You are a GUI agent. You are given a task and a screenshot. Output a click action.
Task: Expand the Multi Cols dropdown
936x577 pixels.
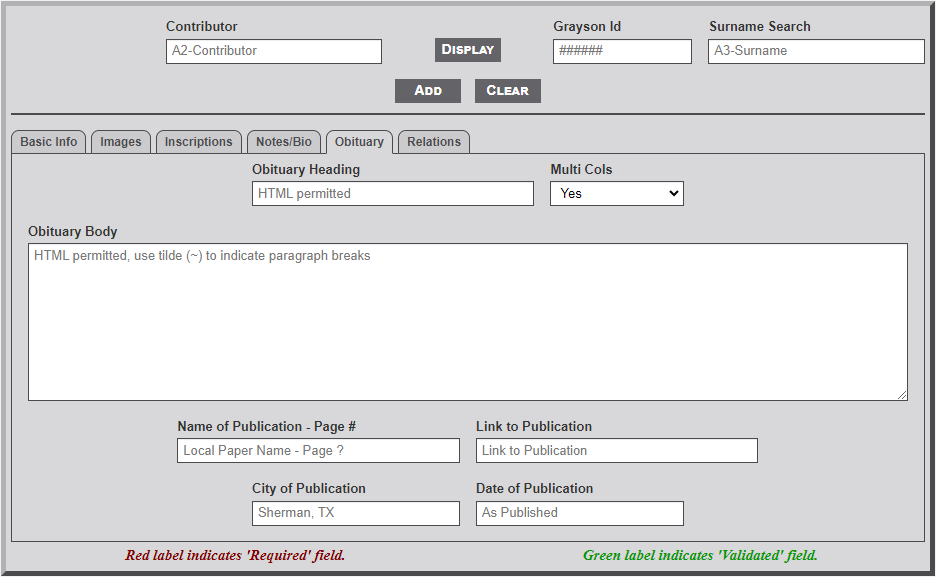(616, 194)
